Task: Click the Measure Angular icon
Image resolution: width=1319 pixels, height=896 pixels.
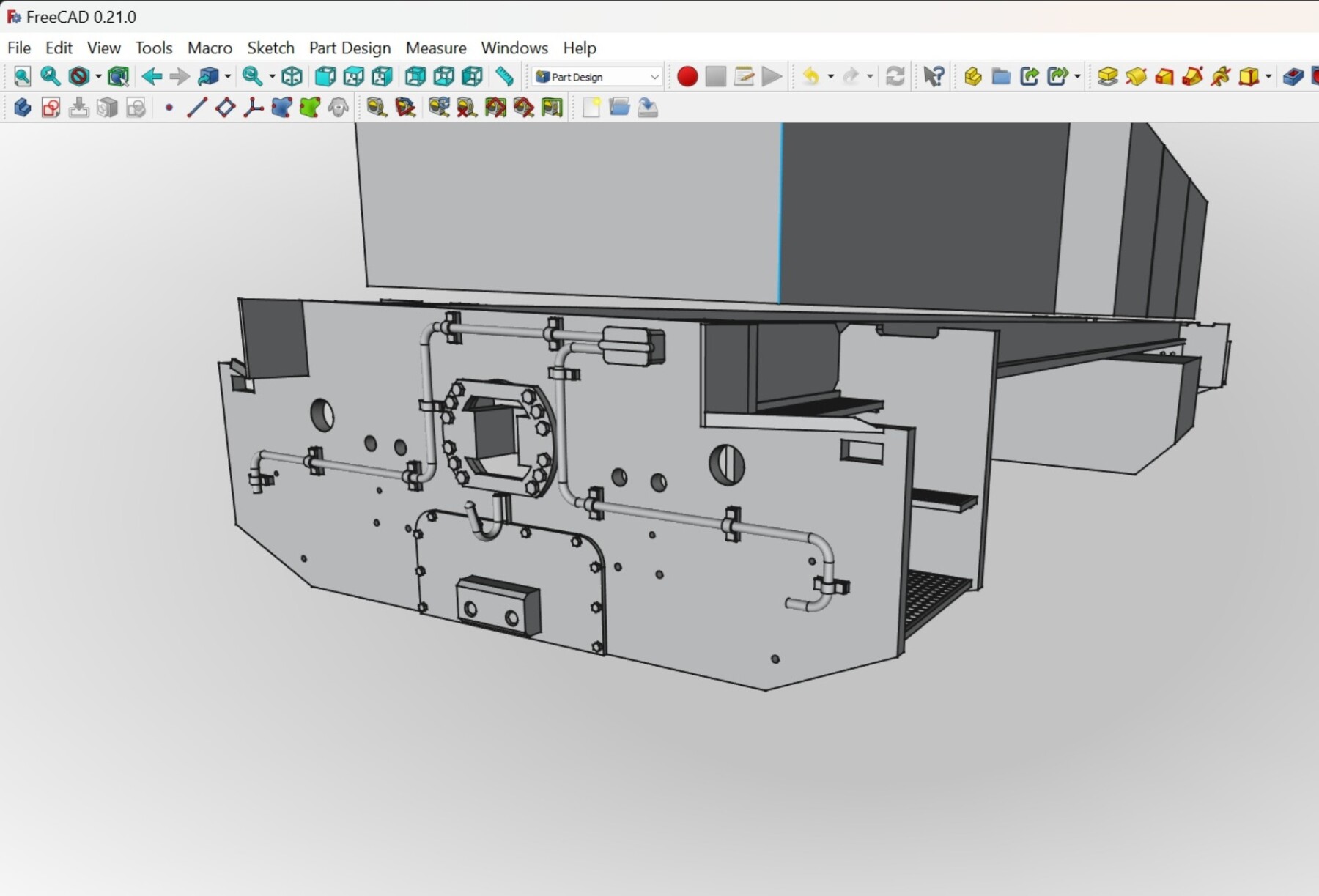Action: click(405, 108)
